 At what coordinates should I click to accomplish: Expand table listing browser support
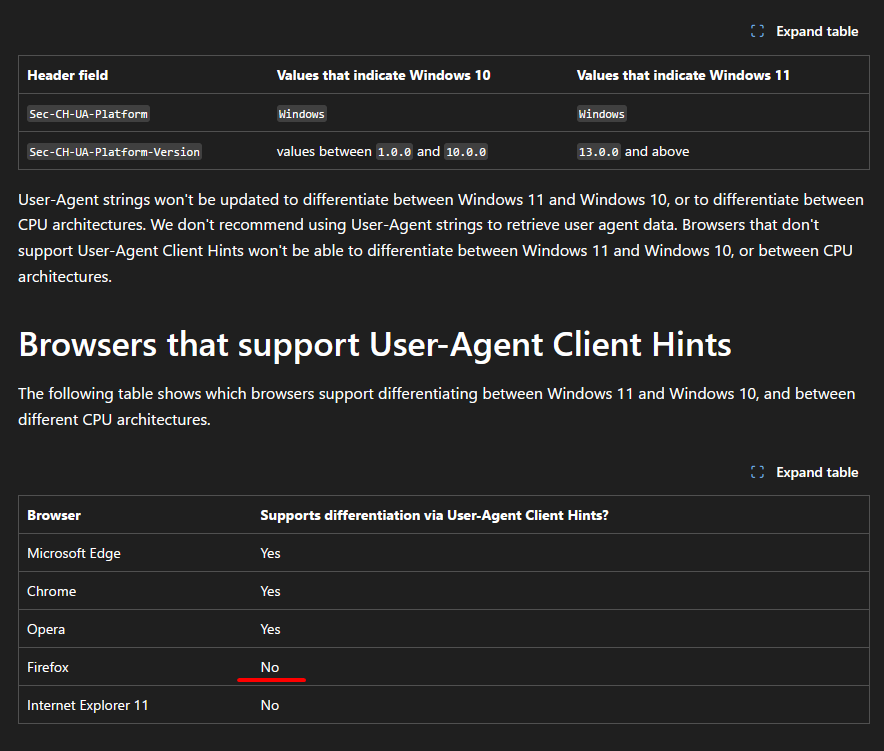point(805,472)
